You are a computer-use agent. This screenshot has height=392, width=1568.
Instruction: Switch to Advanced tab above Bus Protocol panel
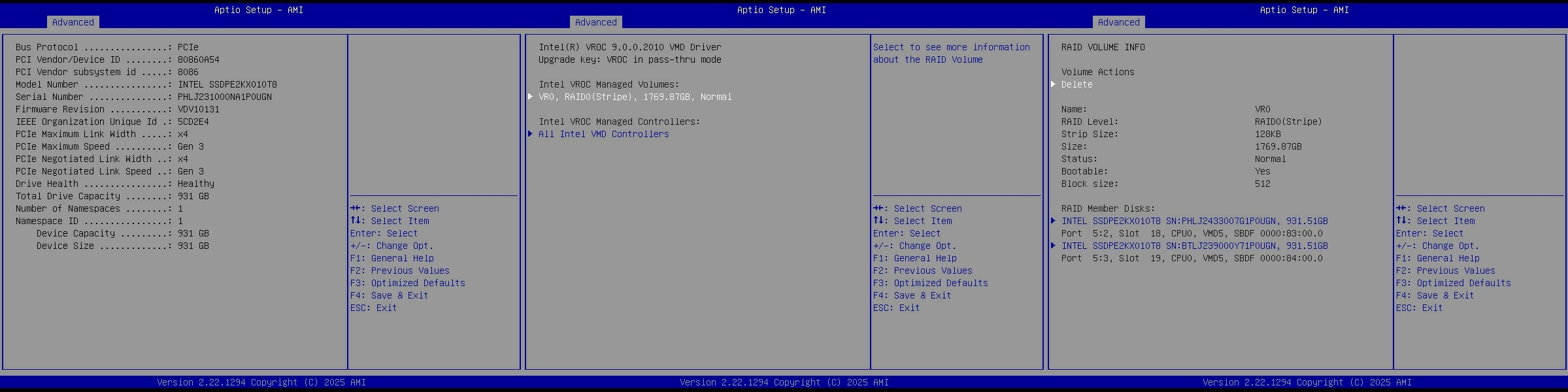pos(73,22)
